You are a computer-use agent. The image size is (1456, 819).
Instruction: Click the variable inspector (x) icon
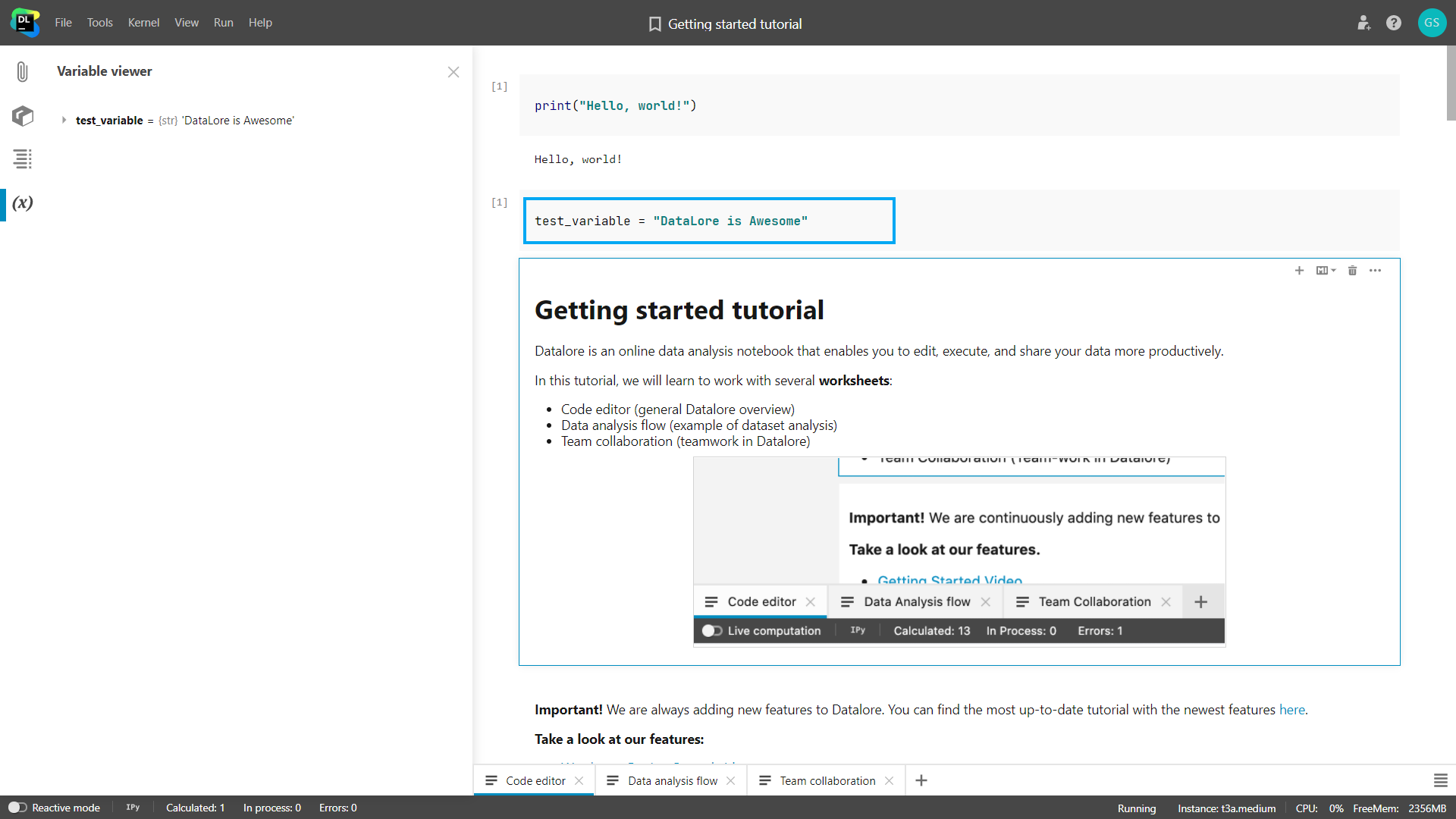[x=22, y=204]
